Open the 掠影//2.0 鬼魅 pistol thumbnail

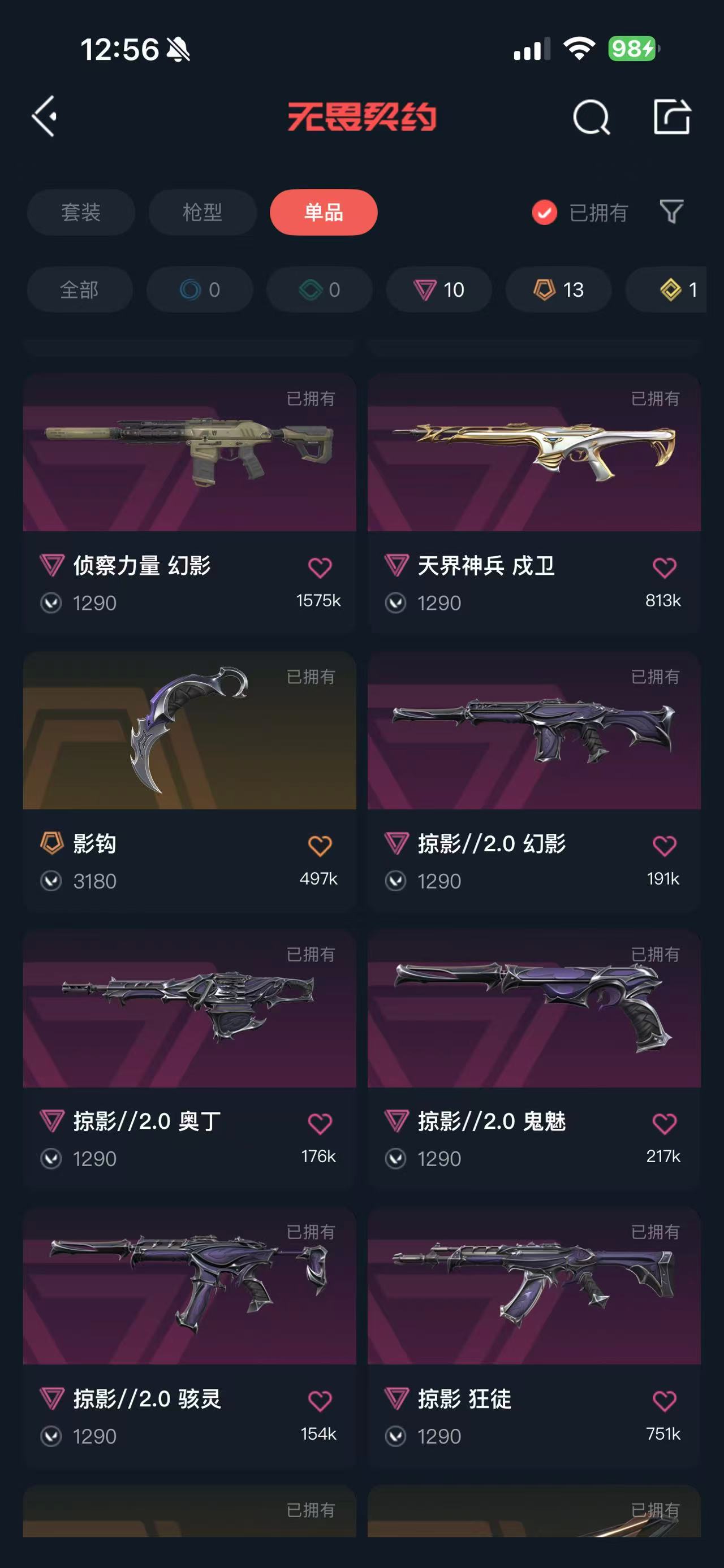click(534, 1008)
